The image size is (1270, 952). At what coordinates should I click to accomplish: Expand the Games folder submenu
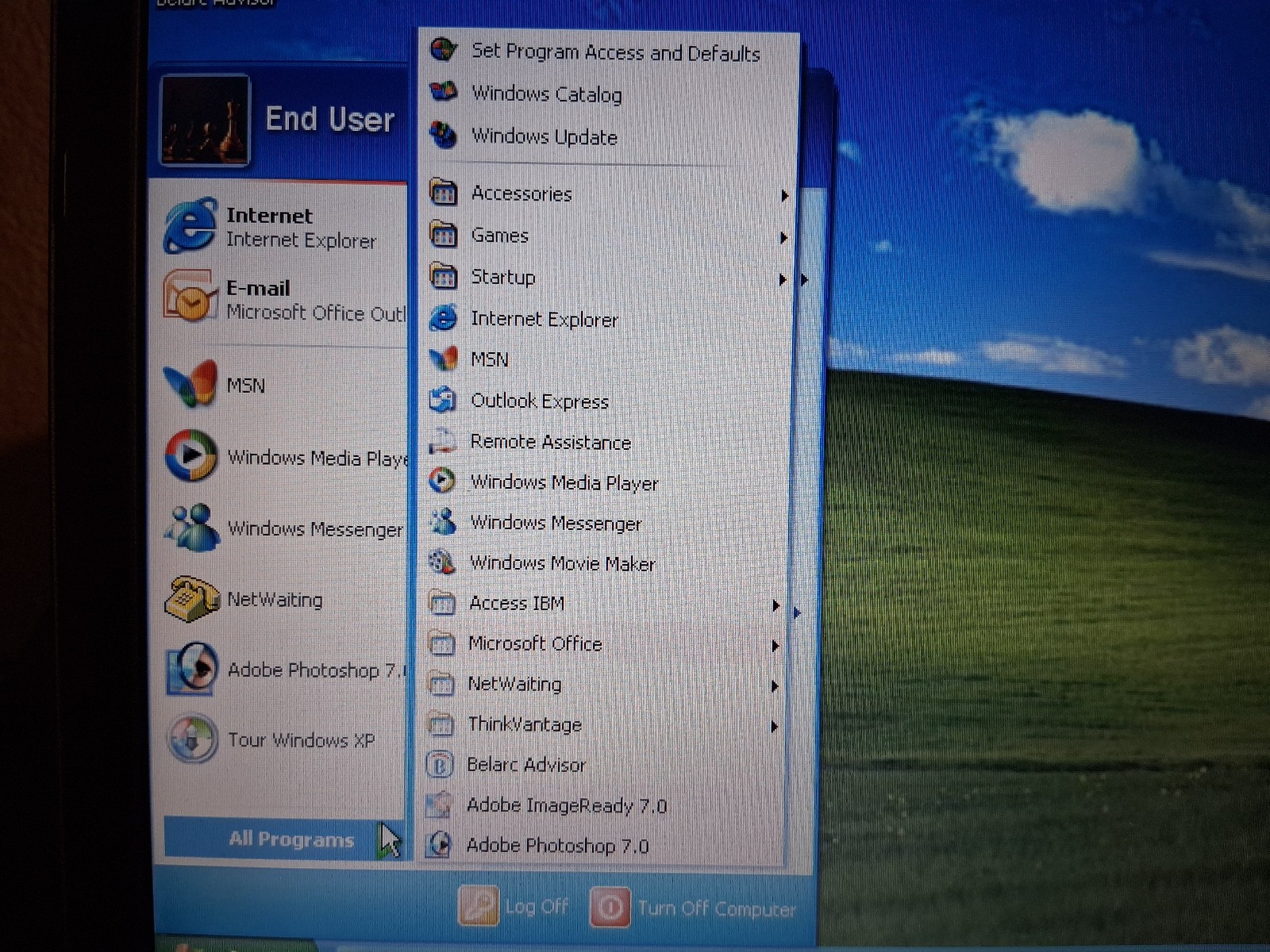click(609, 236)
